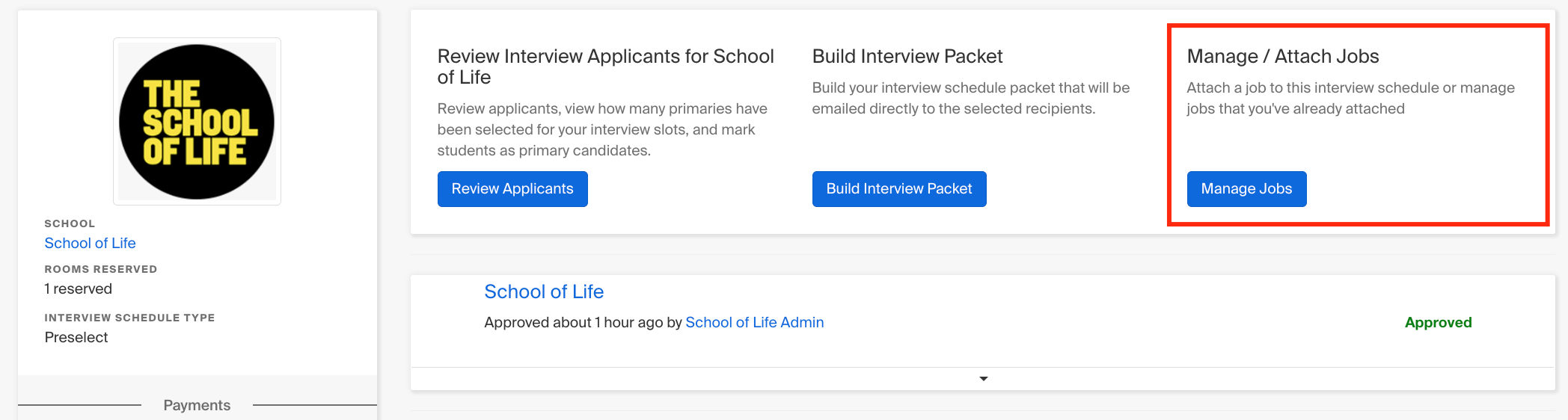The image size is (1568, 420).
Task: Click the 'Review applicants, view how many primaries' description
Action: click(603, 129)
